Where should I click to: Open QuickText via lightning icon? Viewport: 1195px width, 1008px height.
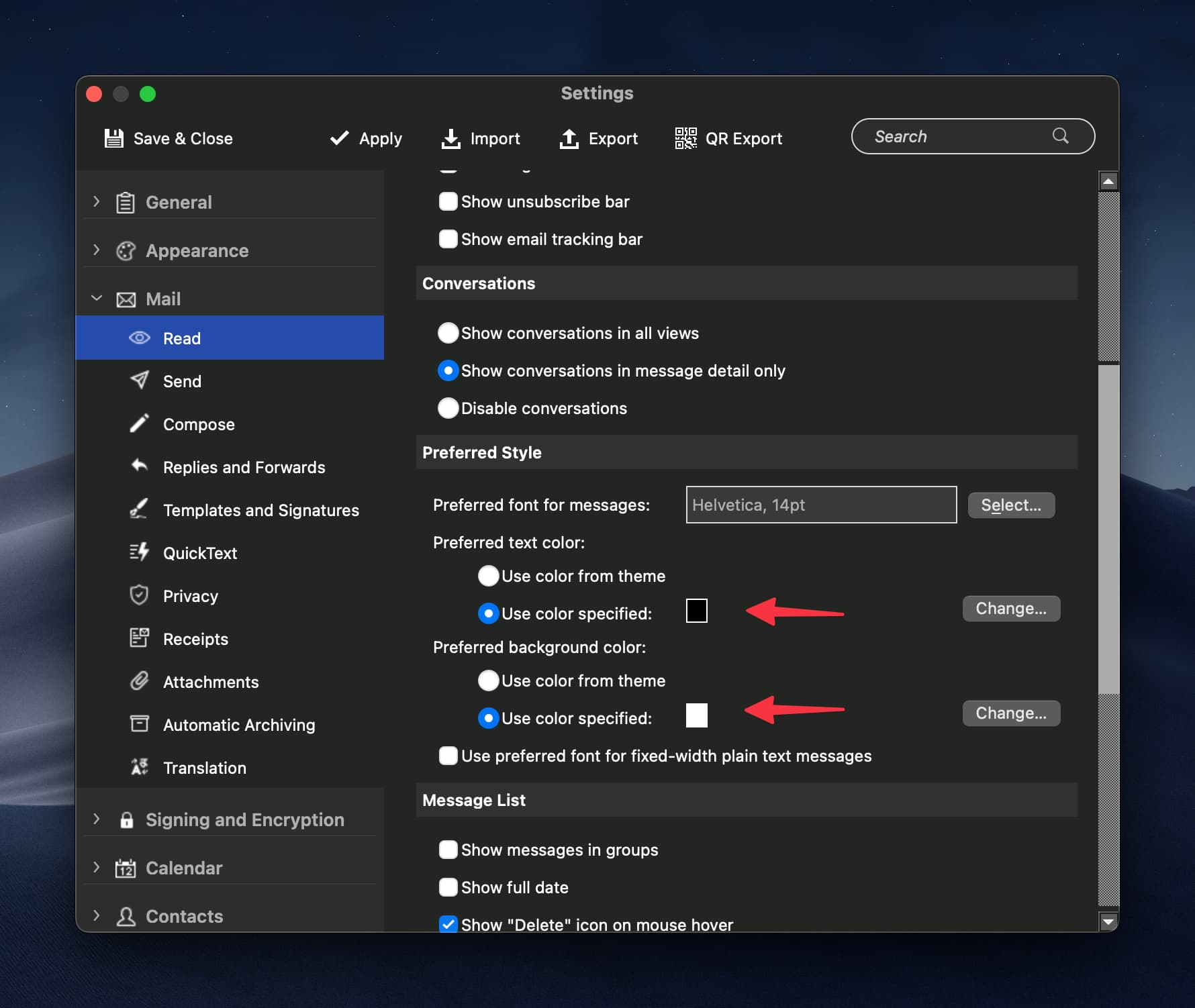tap(139, 552)
